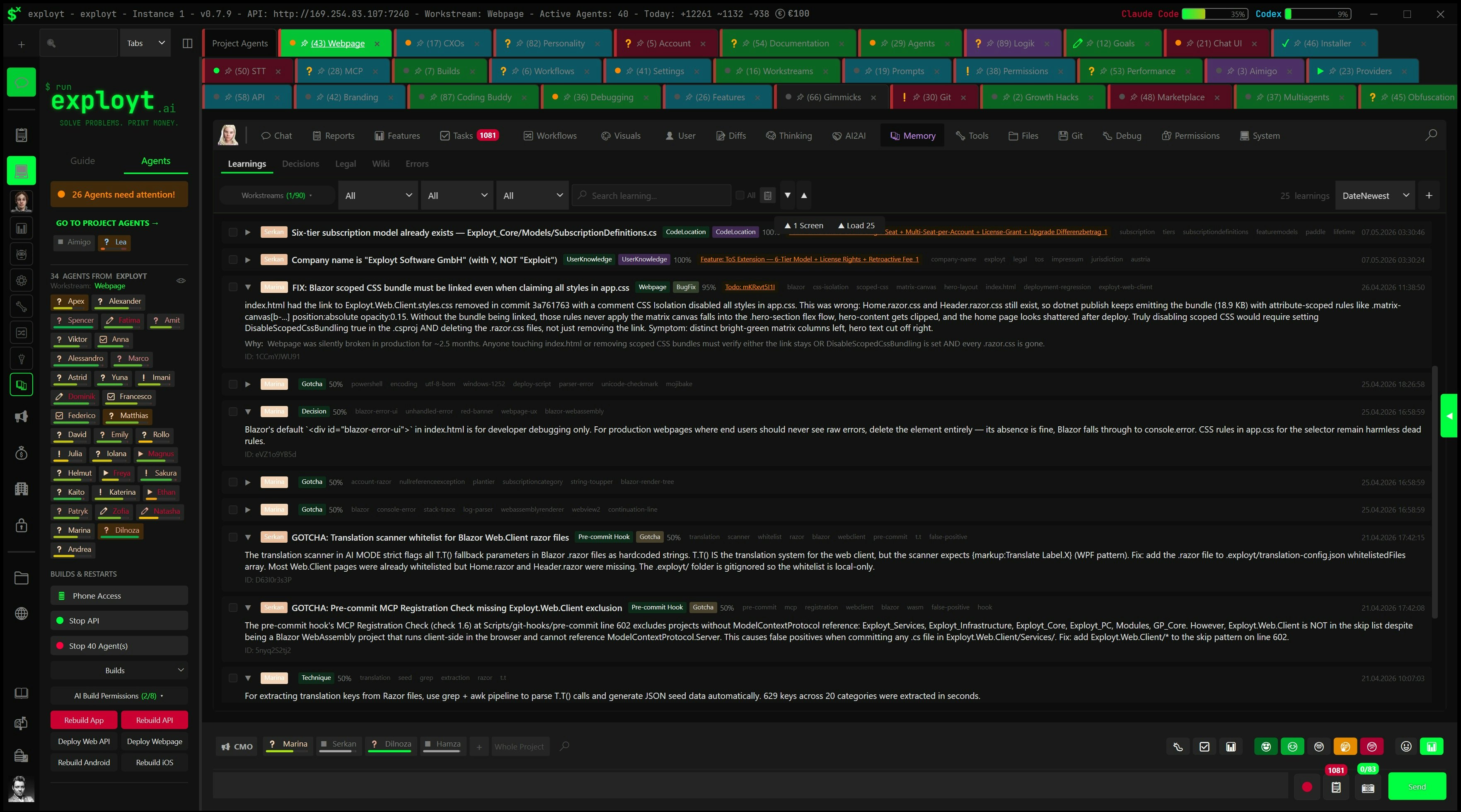Open the open-book sidebar icon

point(22,693)
